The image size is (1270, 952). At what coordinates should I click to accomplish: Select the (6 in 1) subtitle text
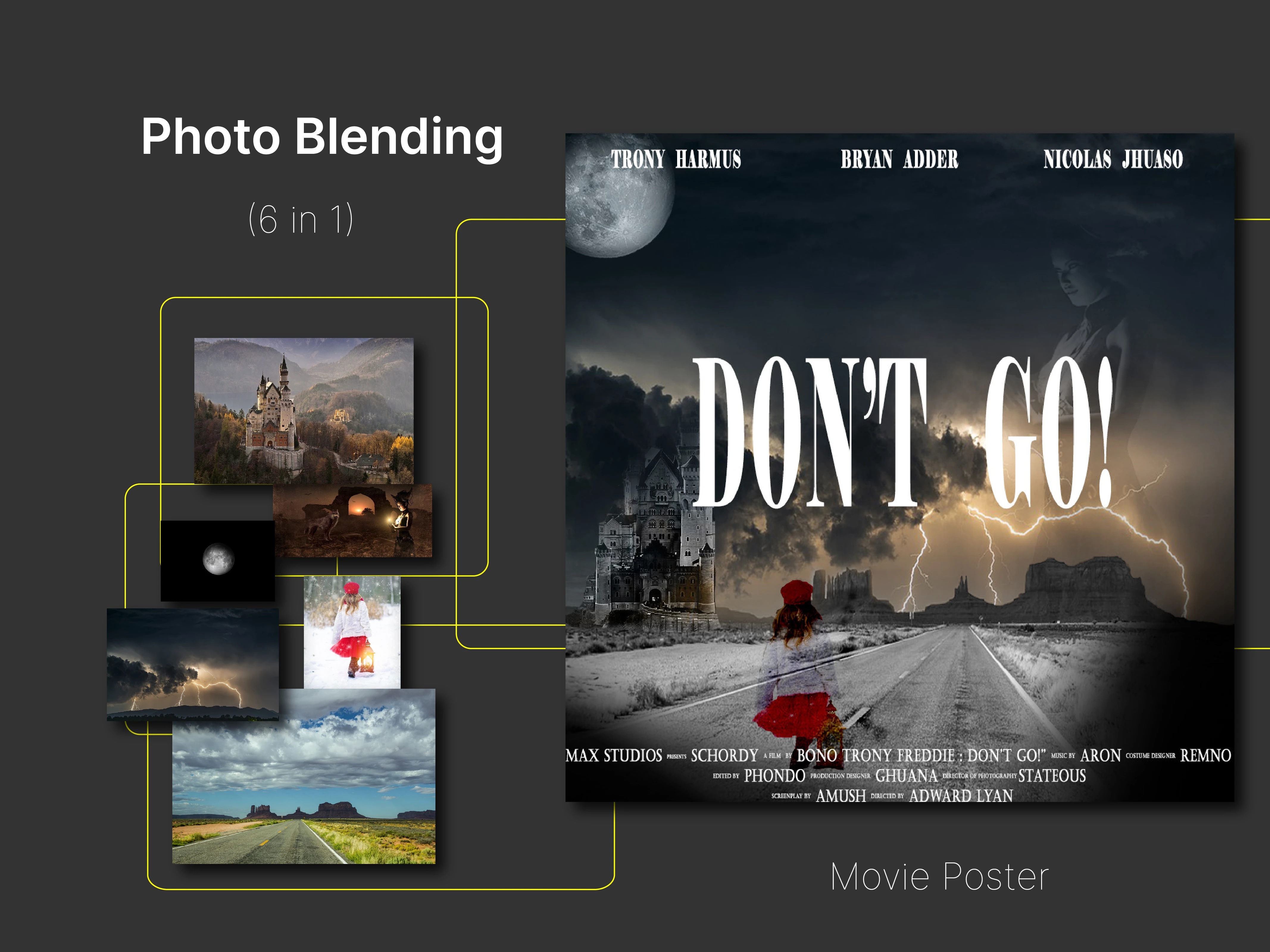click(301, 219)
